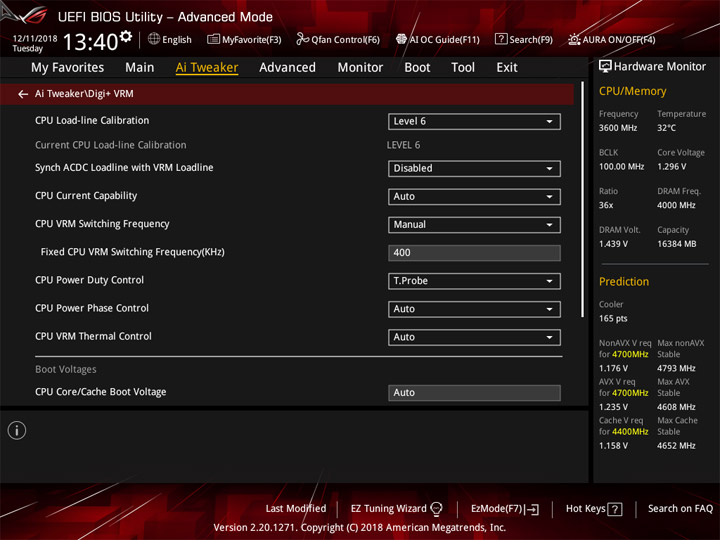Click the info icon in the help area

coord(17,431)
